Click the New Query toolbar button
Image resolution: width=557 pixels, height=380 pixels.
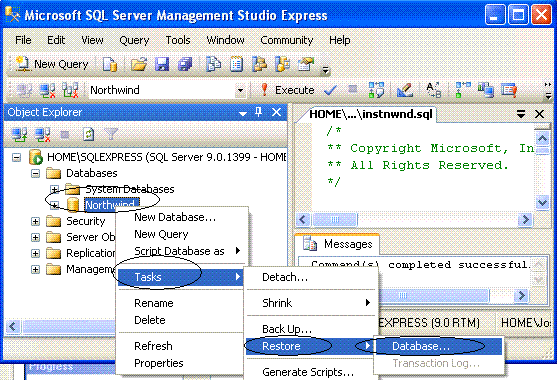click(53, 64)
